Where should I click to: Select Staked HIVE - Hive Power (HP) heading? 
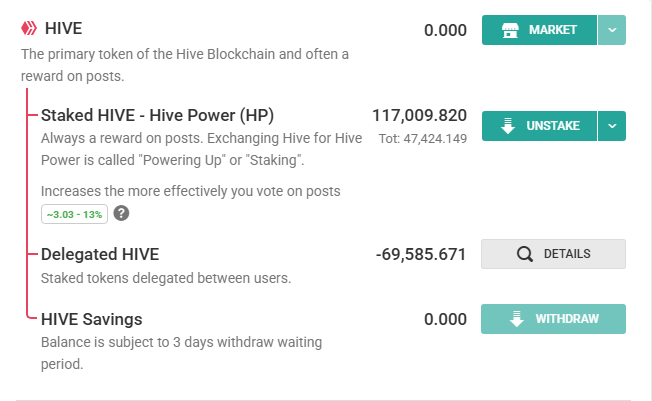158,115
